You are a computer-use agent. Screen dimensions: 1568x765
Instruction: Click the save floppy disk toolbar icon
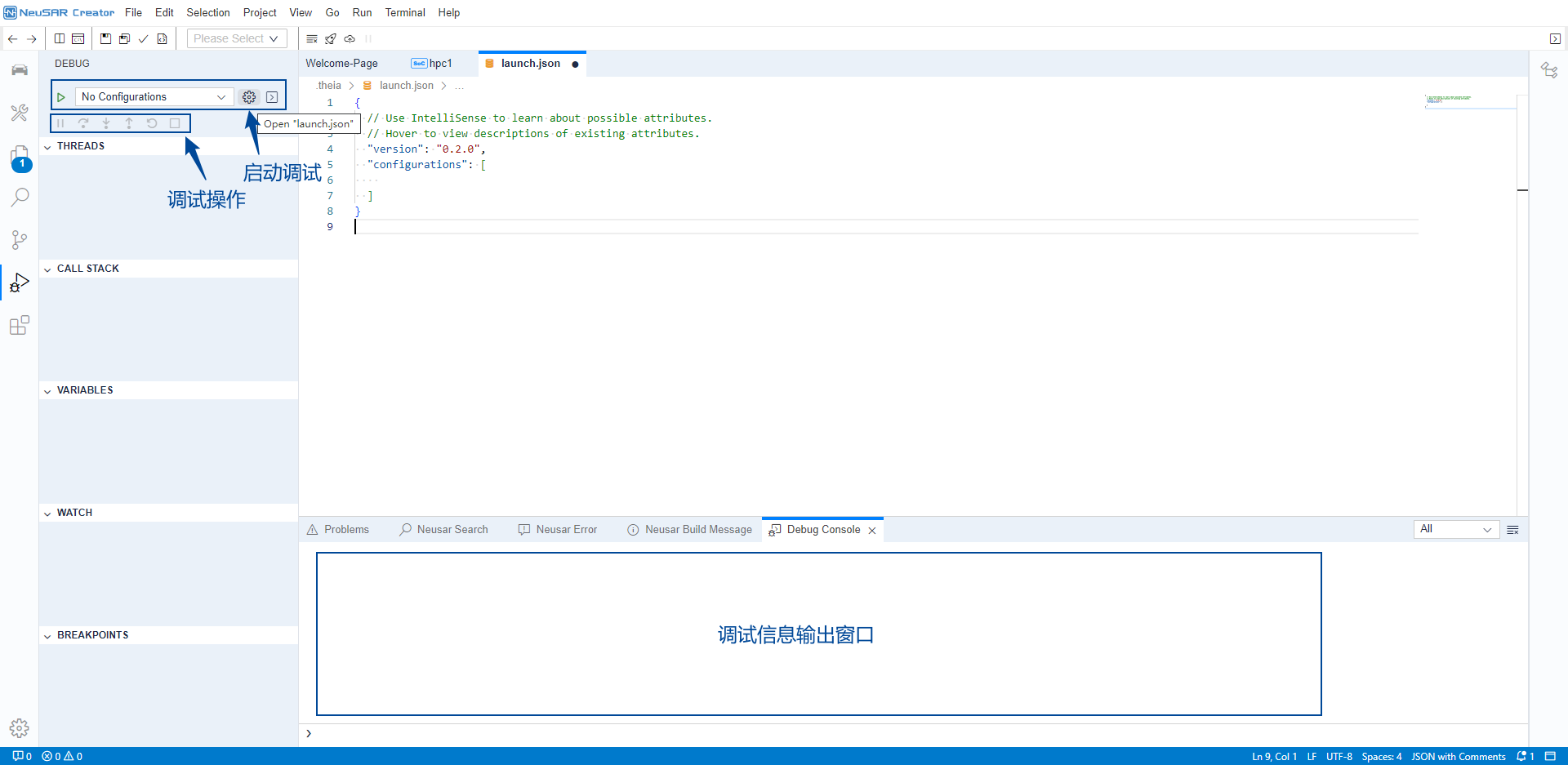coord(106,39)
